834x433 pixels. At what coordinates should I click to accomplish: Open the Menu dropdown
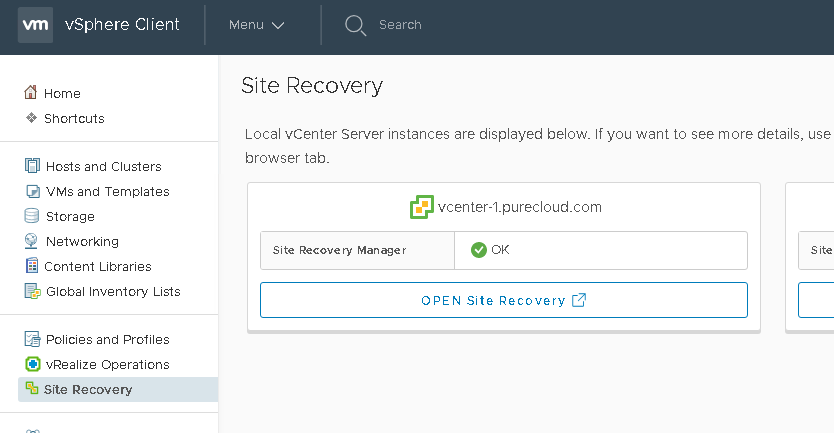(x=256, y=25)
